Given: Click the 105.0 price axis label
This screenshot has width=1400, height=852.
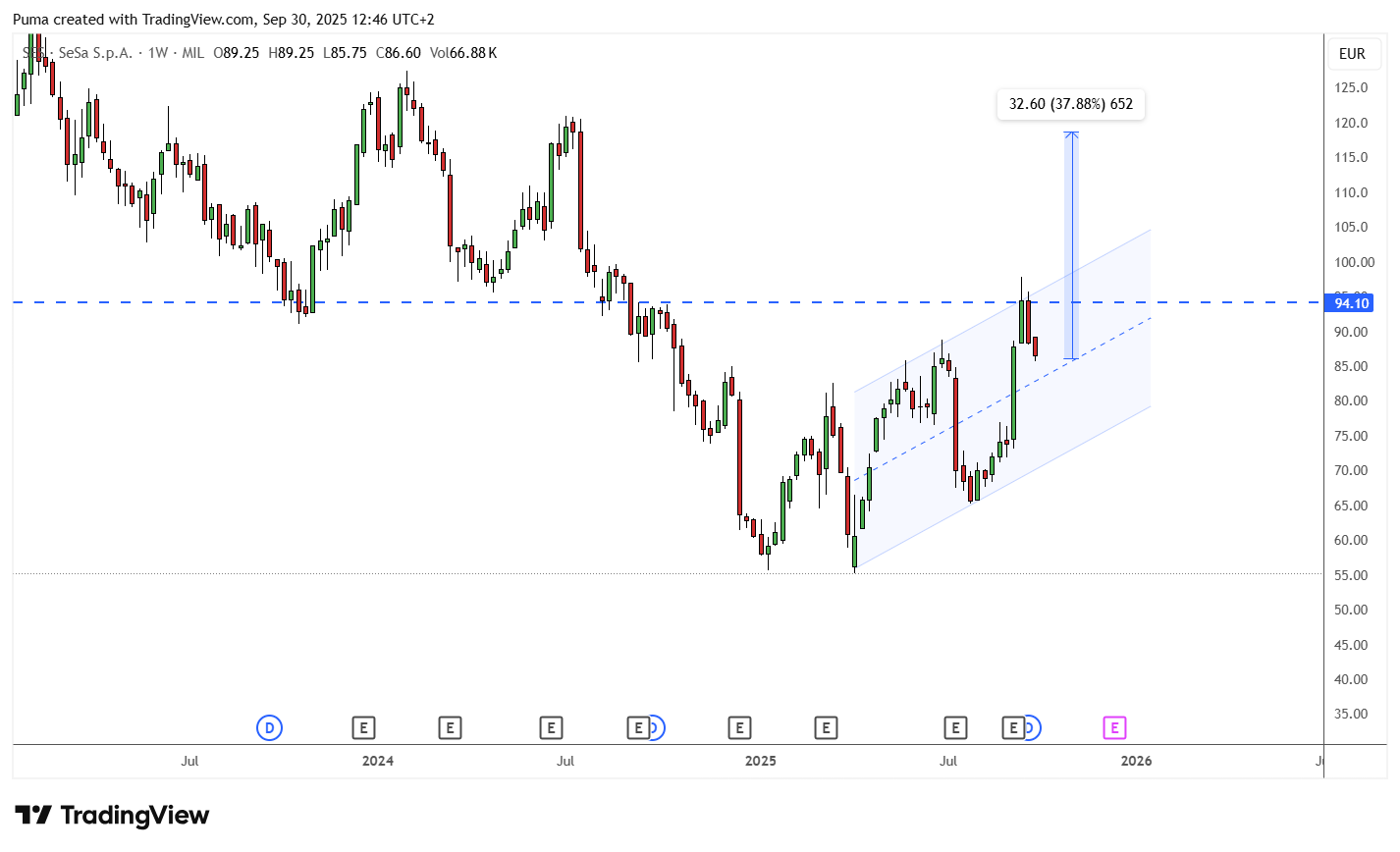Looking at the screenshot, I should point(1352,227).
